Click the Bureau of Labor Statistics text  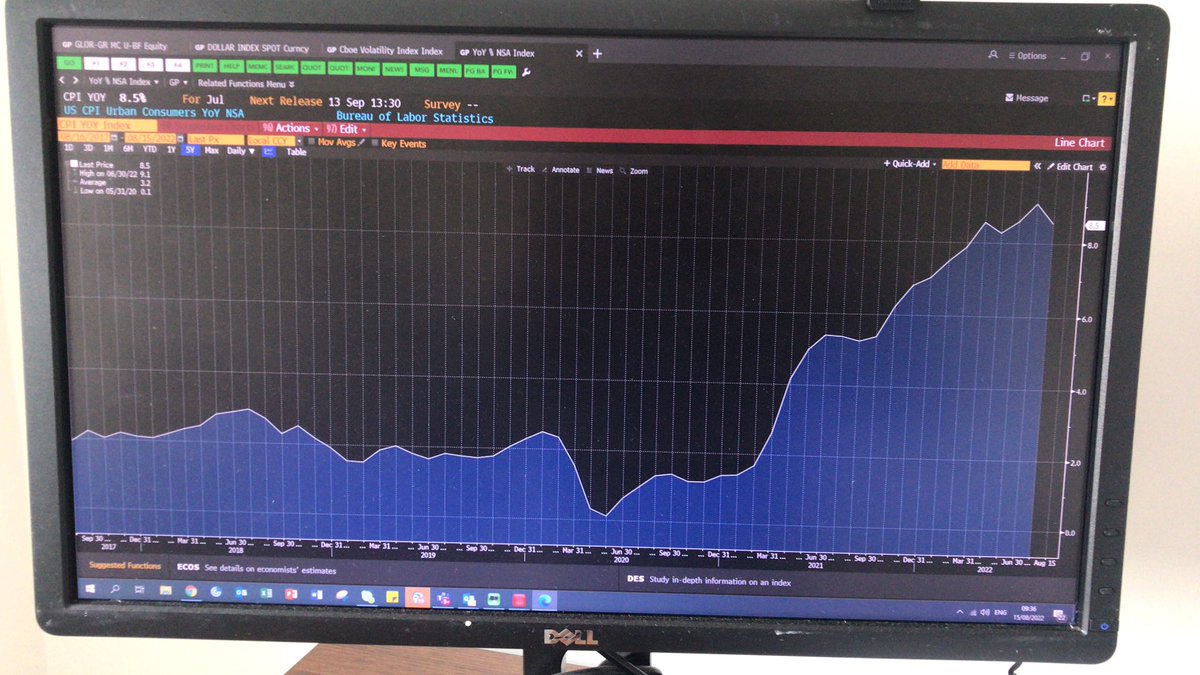[x=414, y=118]
